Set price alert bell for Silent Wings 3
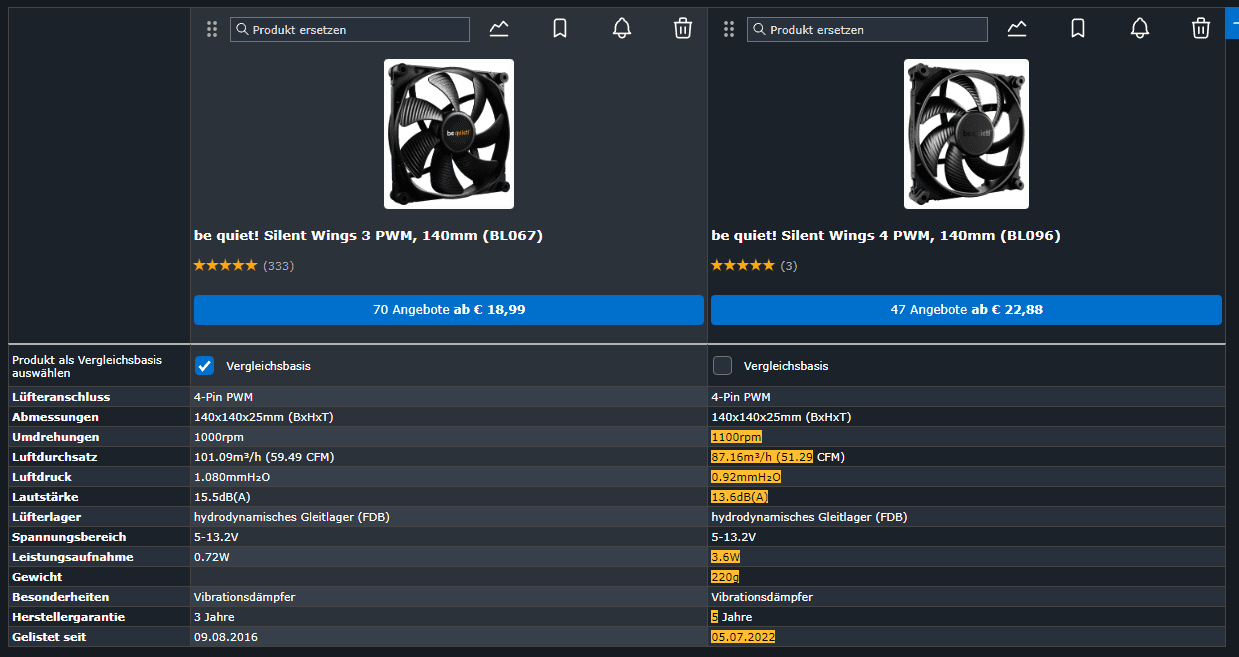1239x657 pixels. pos(622,29)
